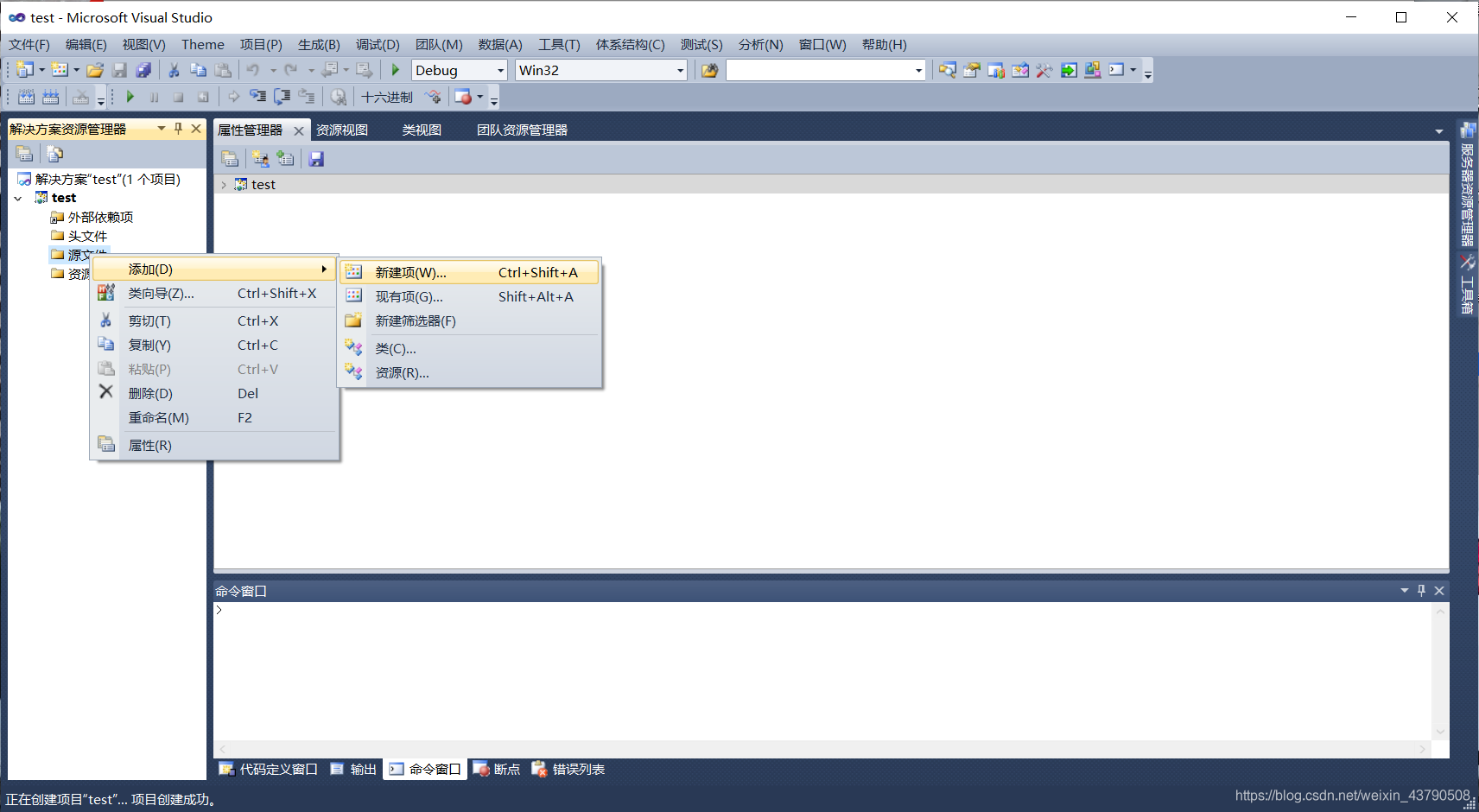Screen dimensions: 1479x812
Task: Open the Toolbox hammer-and-wrench icon
Action: (x=1044, y=70)
